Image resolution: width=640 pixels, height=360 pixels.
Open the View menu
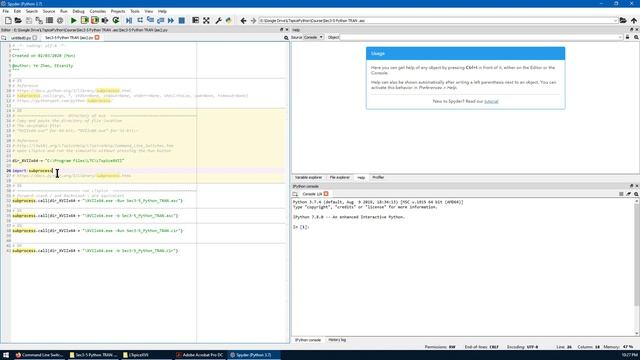coord(149,11)
